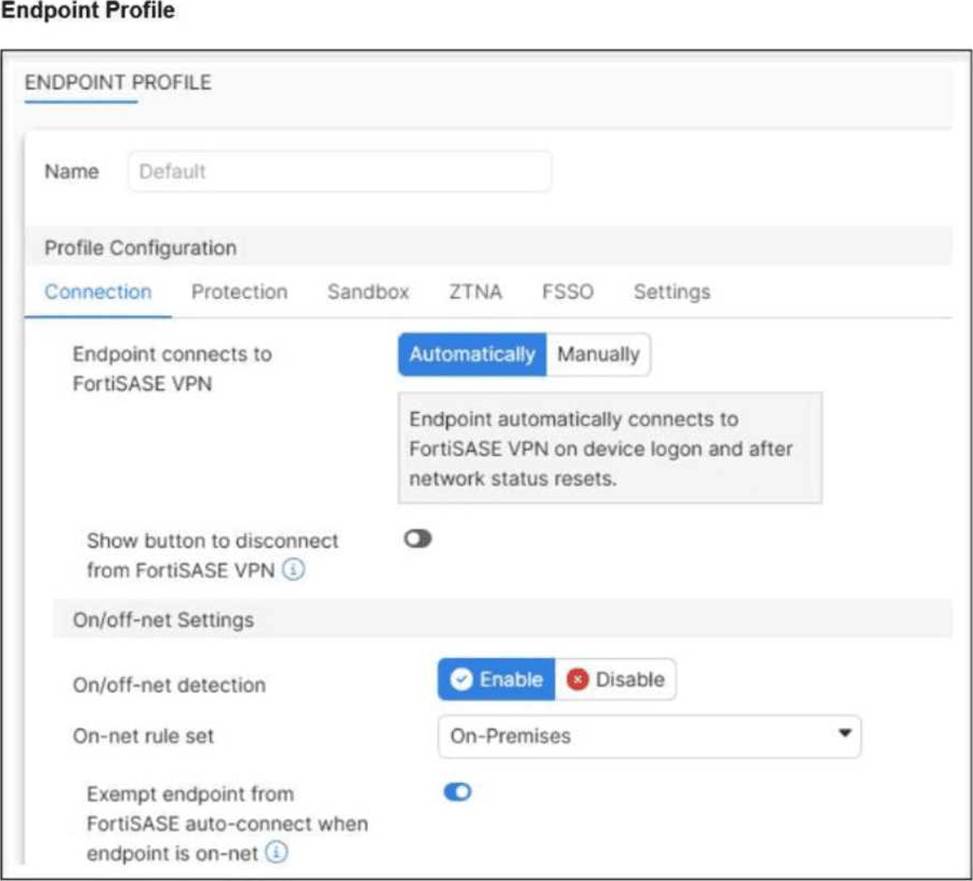Viewport: 973px width, 881px height.
Task: Select the Connection tab
Action: click(x=98, y=292)
